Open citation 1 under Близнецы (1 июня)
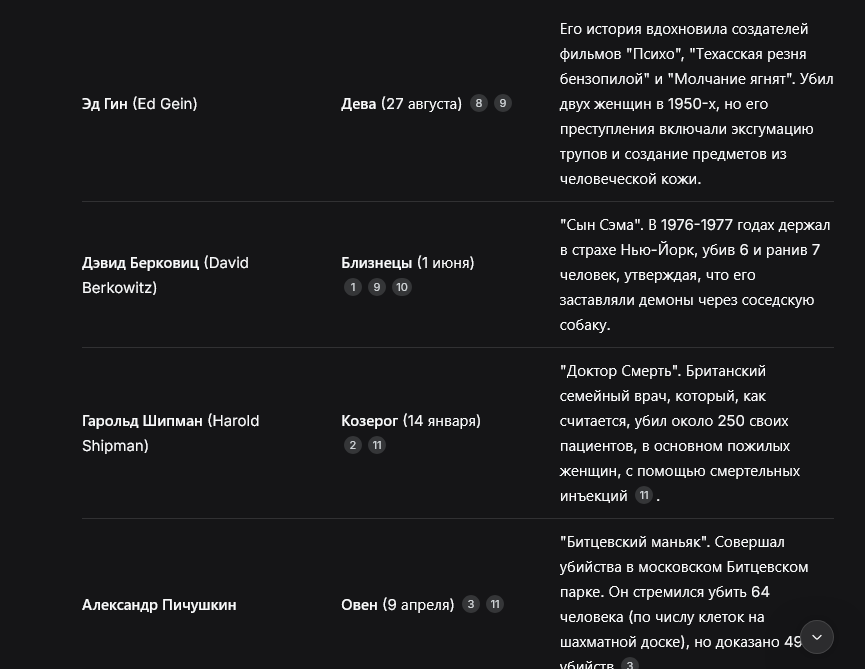 (x=353, y=287)
